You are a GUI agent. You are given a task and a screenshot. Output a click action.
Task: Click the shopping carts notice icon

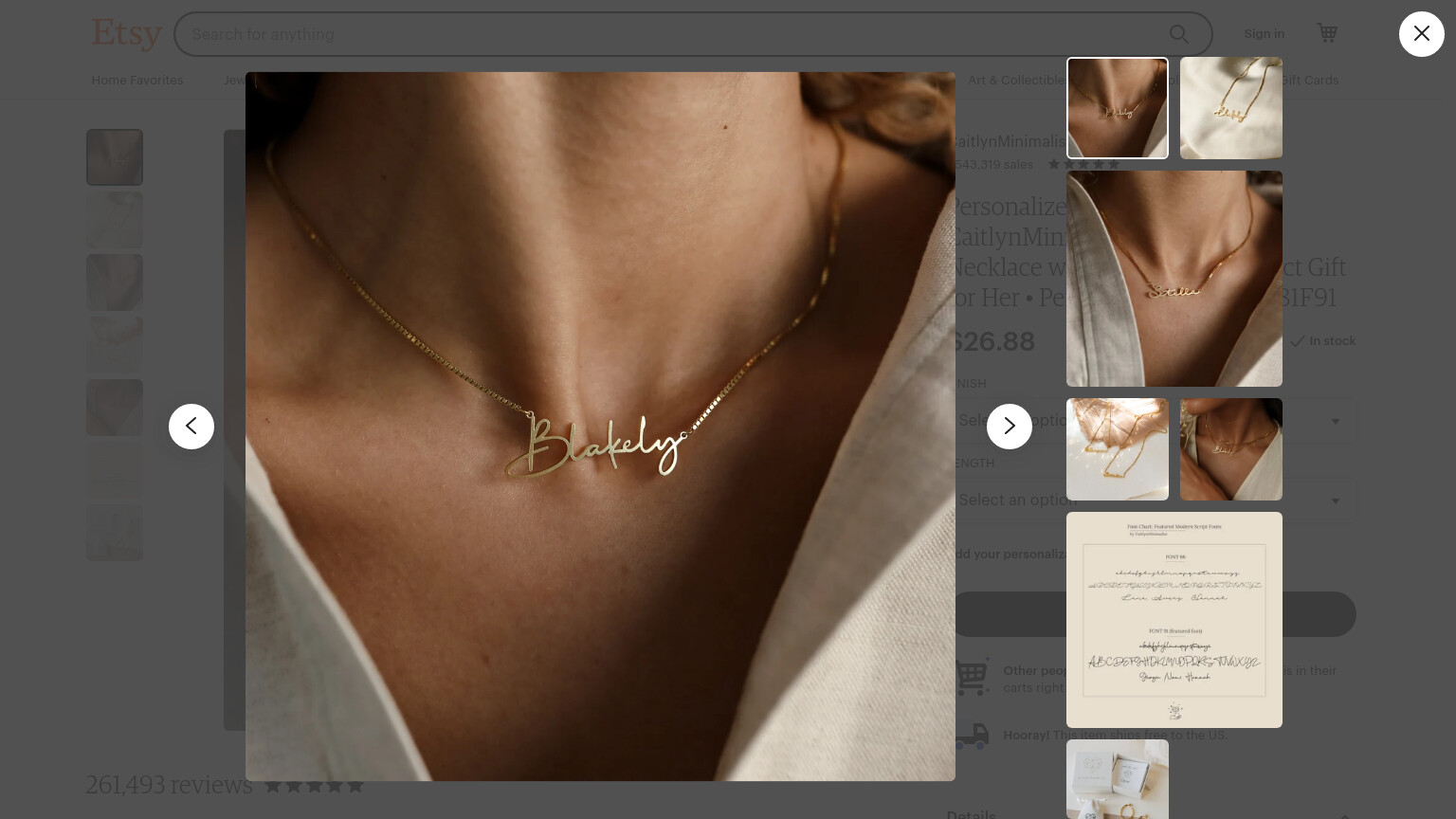coord(973,677)
